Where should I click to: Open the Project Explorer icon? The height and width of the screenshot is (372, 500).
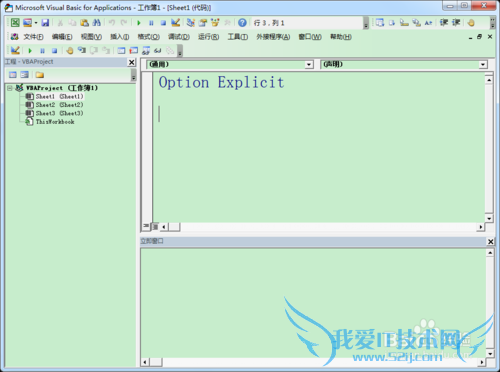point(191,23)
